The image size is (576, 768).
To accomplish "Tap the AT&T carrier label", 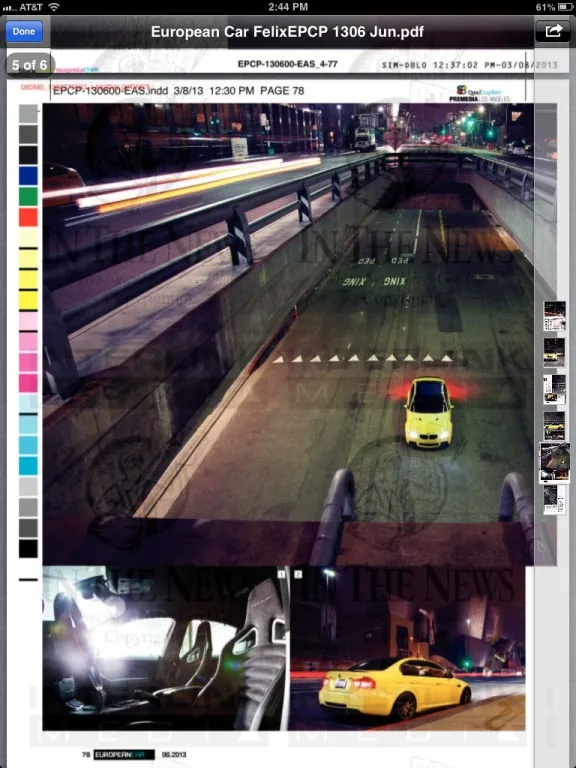I will pos(30,7).
